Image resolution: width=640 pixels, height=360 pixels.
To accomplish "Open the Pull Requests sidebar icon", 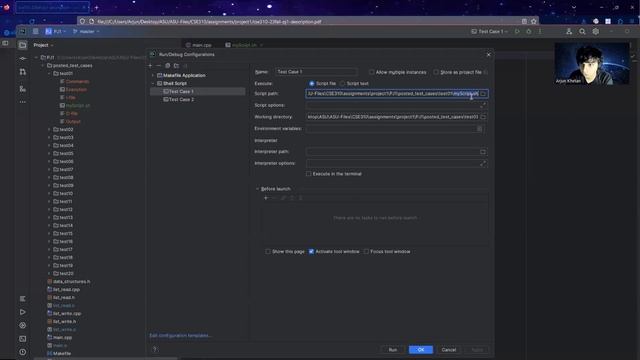I will 22,72.
